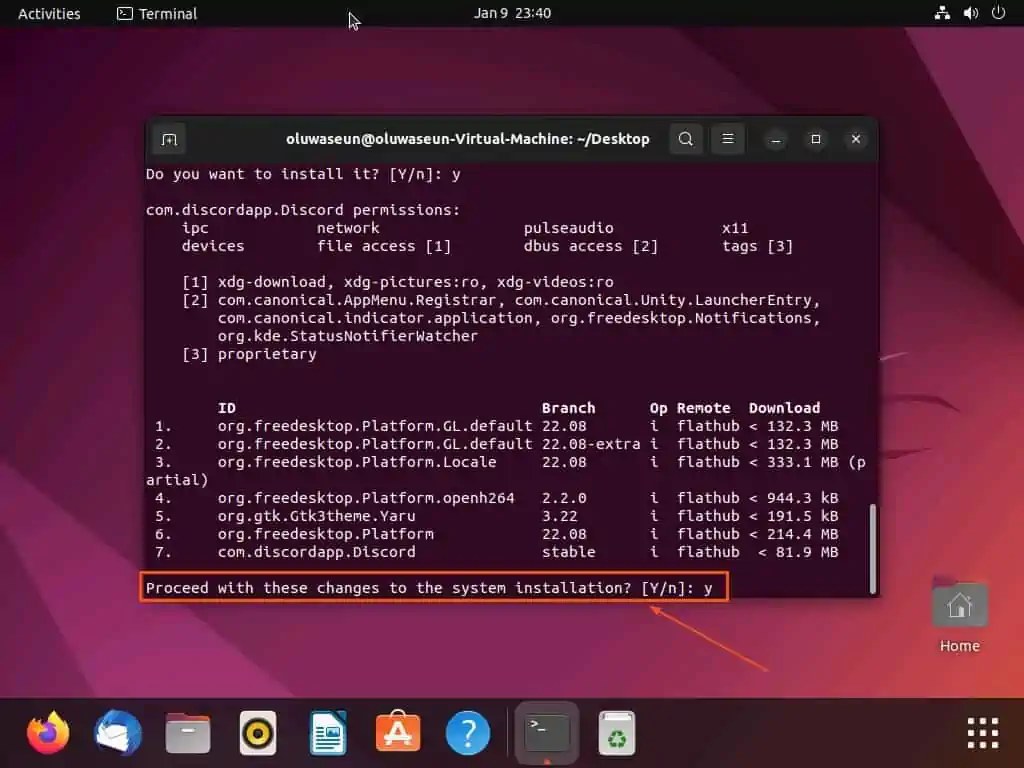Click the '[3] proprietary' line
The image size is (1024, 768).
[x=249, y=354]
